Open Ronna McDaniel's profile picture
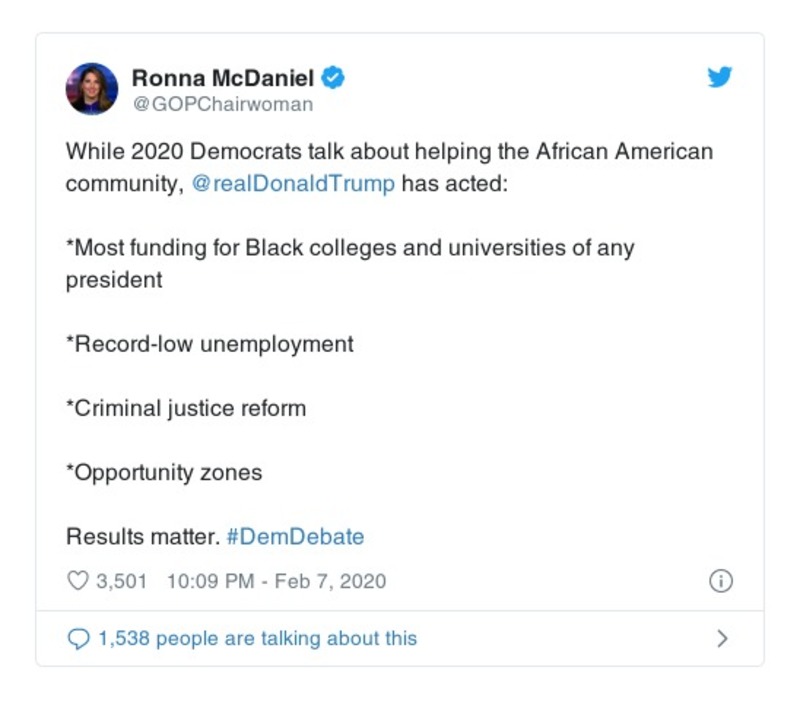The height and width of the screenshot is (702, 800). 92,88
